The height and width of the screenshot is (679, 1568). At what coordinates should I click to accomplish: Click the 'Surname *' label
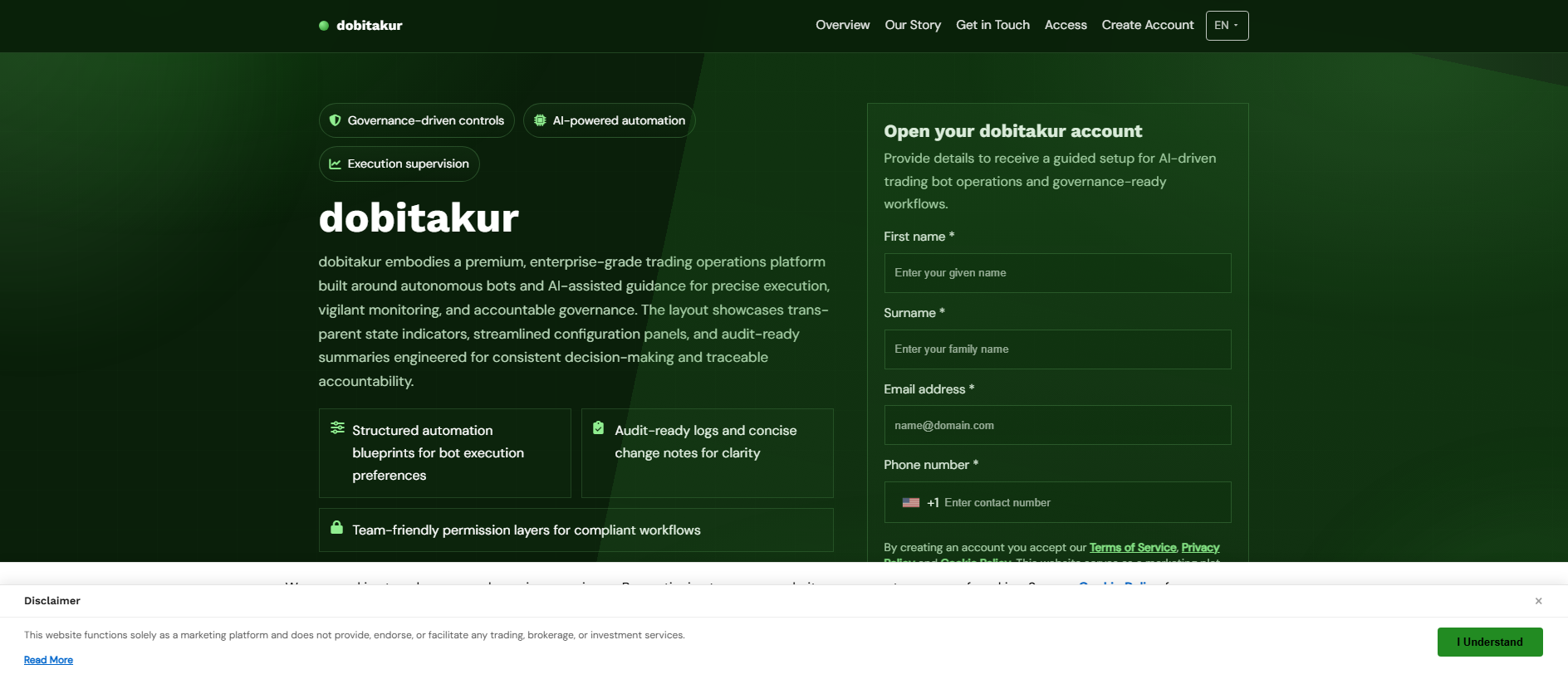tap(914, 313)
